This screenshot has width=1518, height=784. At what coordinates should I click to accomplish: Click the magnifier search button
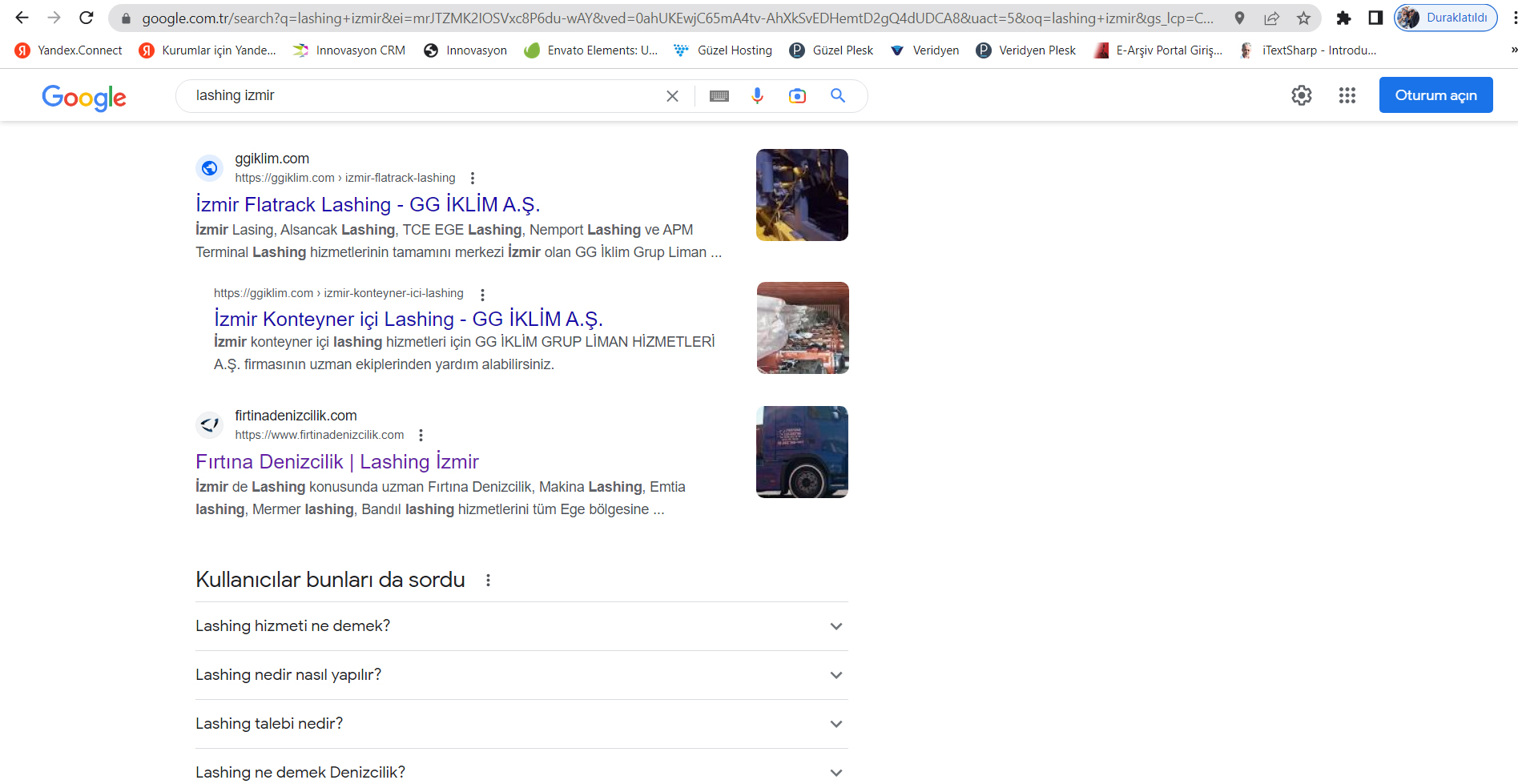838,95
